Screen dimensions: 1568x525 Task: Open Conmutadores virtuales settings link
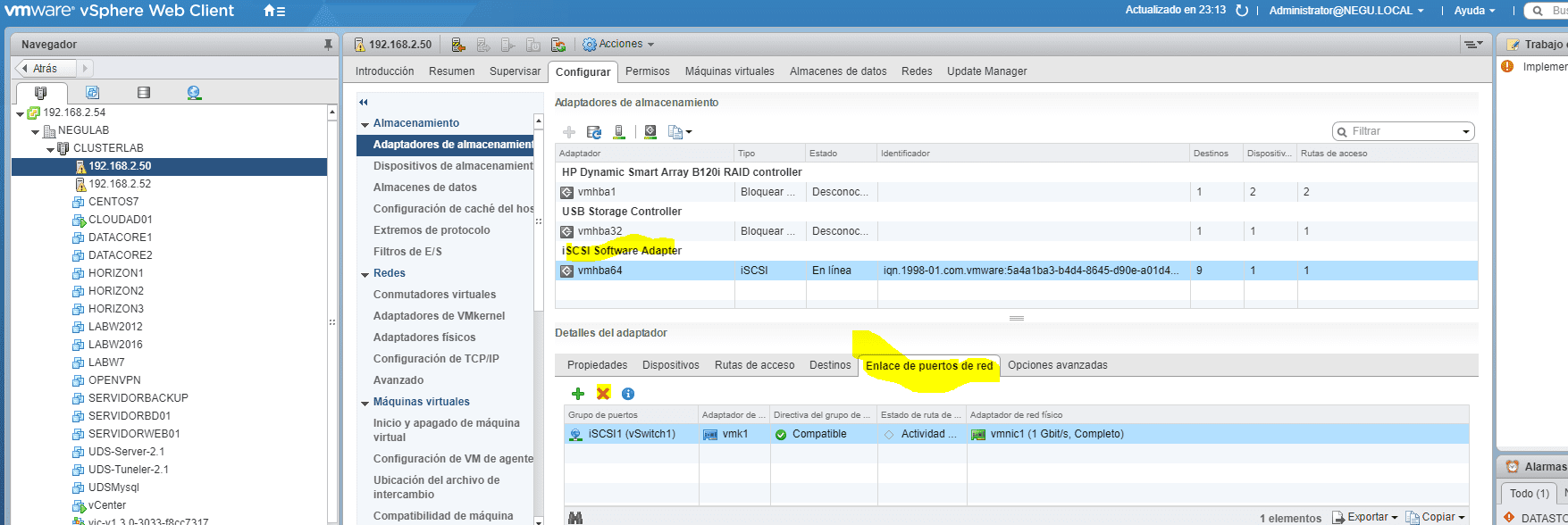pyautogui.click(x=434, y=295)
